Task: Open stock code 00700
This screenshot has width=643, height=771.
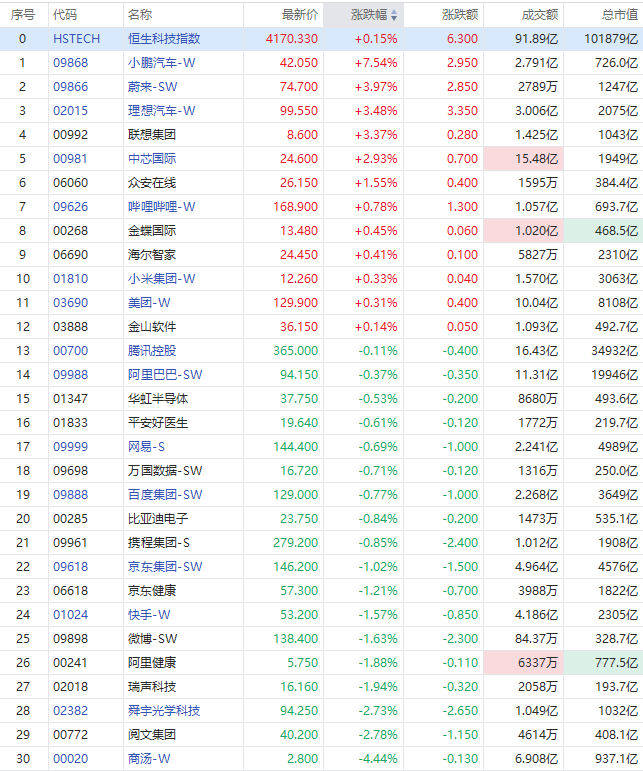Action: click(70, 351)
